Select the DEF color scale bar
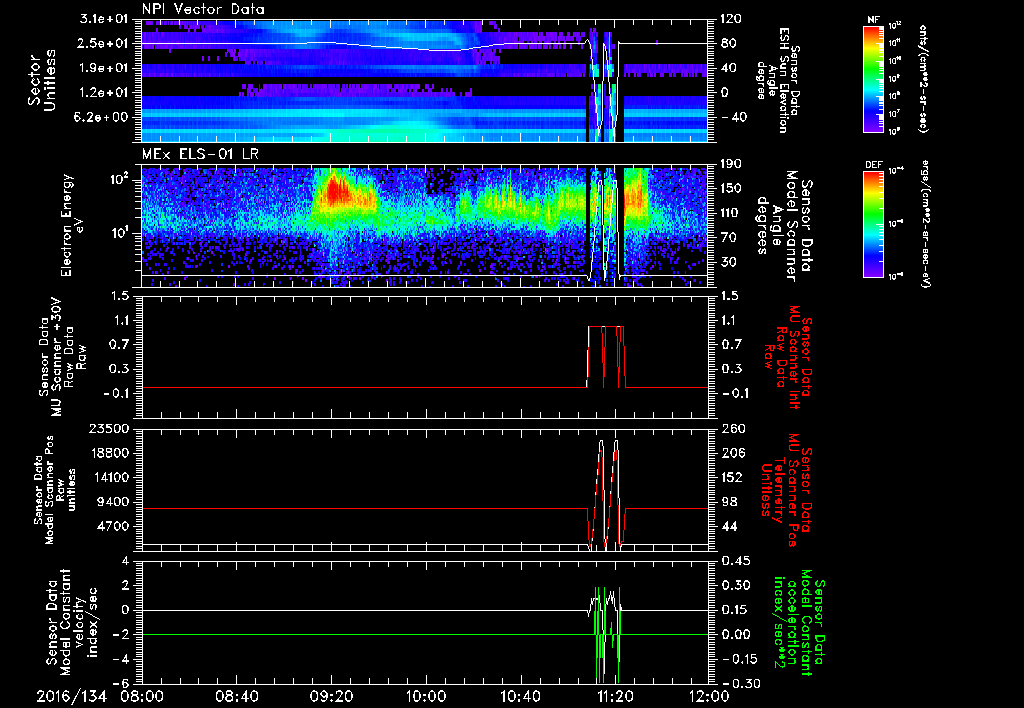Viewport: 1024px width, 708px height. [874, 224]
